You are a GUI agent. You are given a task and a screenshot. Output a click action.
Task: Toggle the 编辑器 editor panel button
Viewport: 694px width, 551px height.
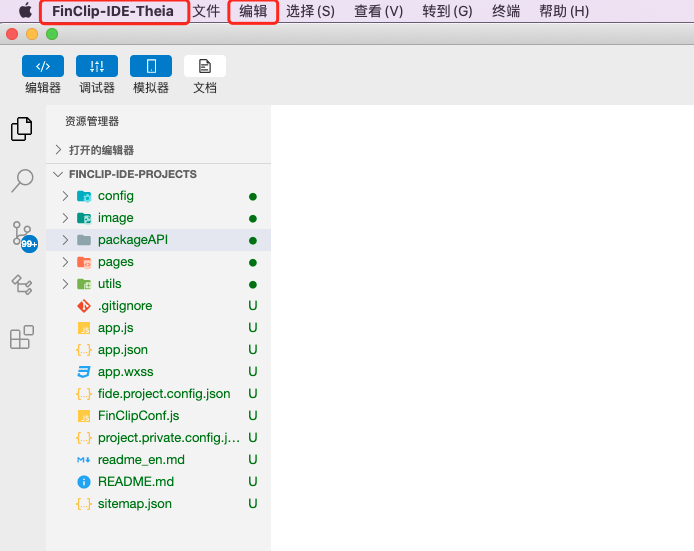click(43, 66)
